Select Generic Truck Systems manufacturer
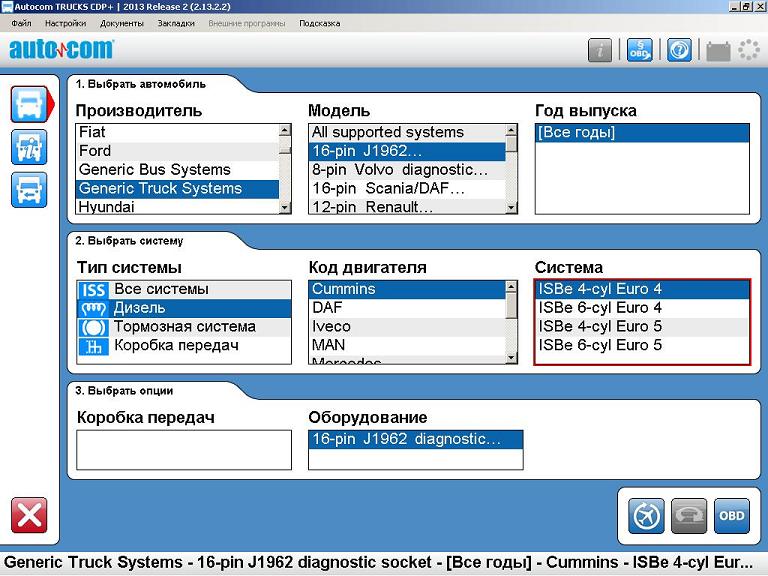The image size is (768, 576). [177, 189]
